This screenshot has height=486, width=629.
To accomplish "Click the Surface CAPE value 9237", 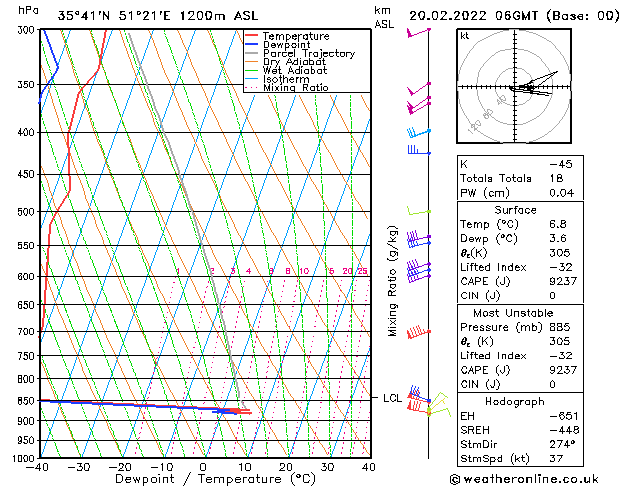I will tap(563, 281).
